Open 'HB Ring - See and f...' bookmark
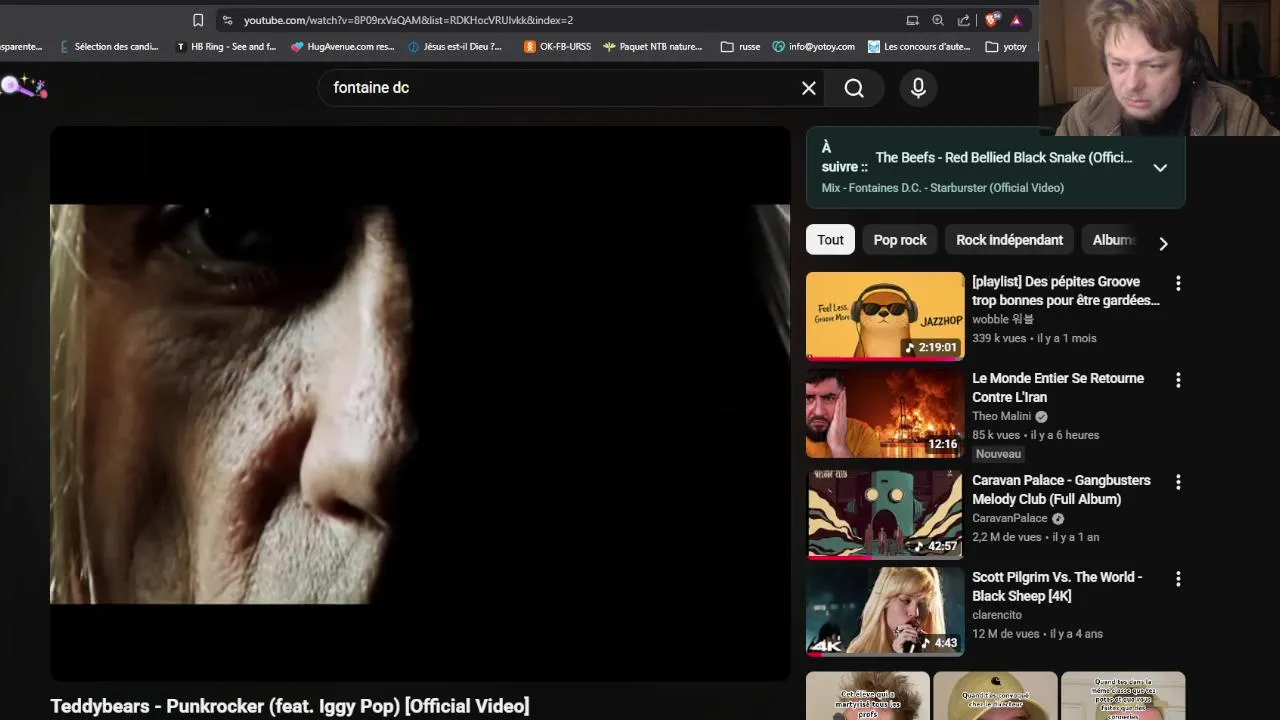The image size is (1280, 720). pyautogui.click(x=226, y=46)
